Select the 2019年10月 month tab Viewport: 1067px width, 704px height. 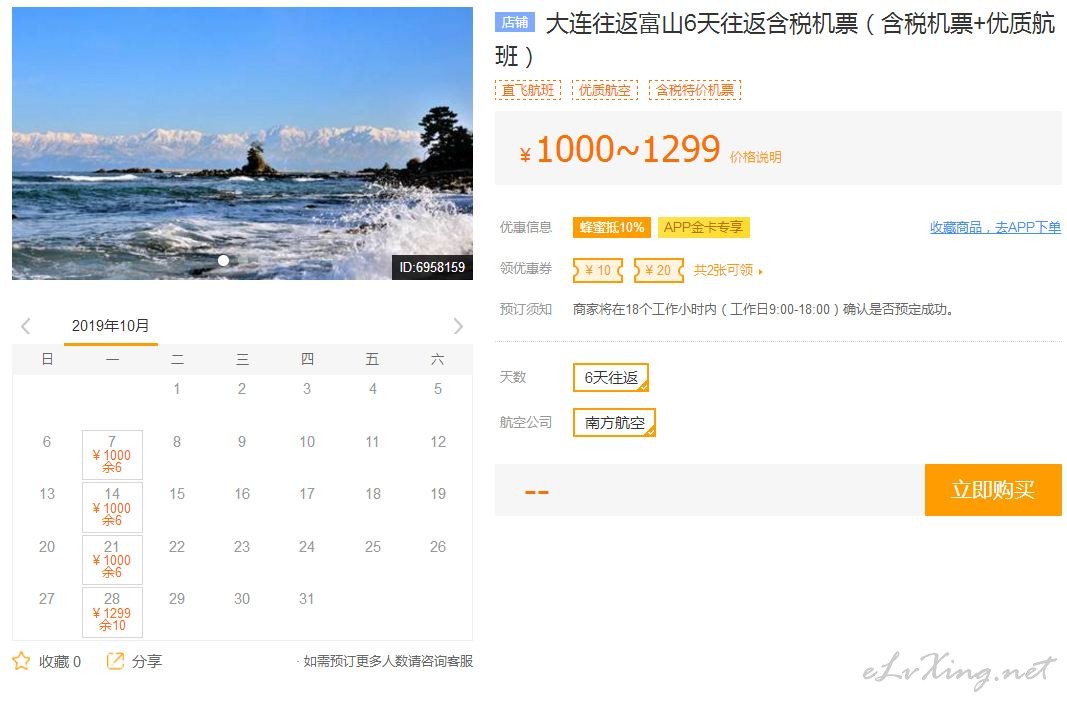pyautogui.click(x=111, y=326)
